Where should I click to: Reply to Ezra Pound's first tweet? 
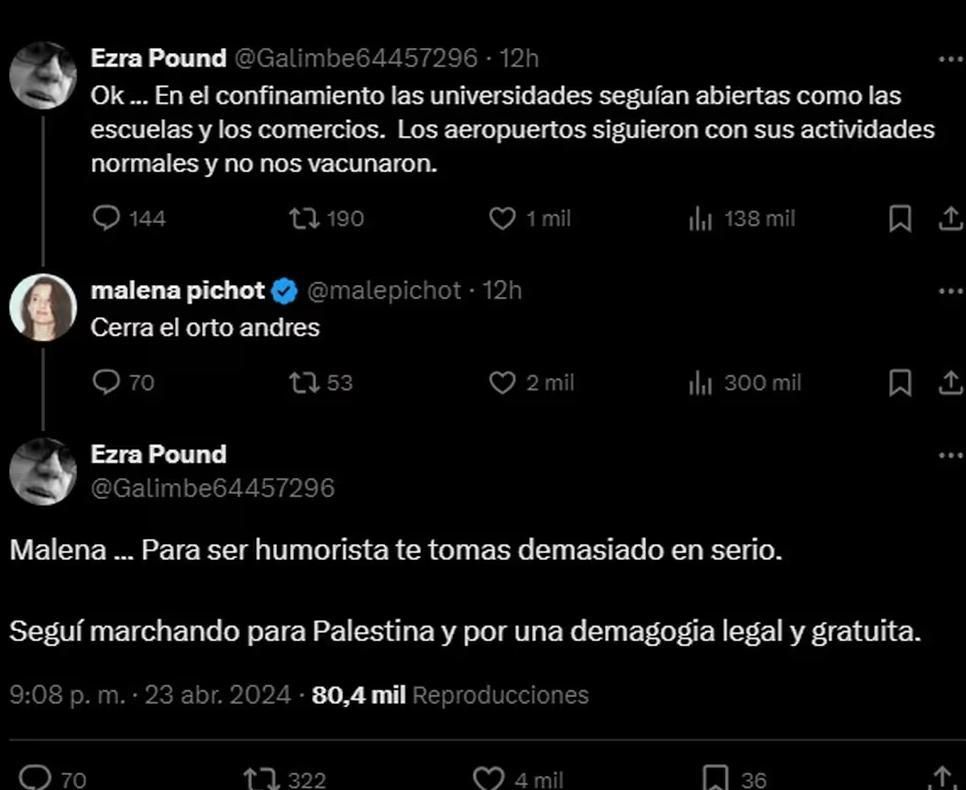(106, 218)
